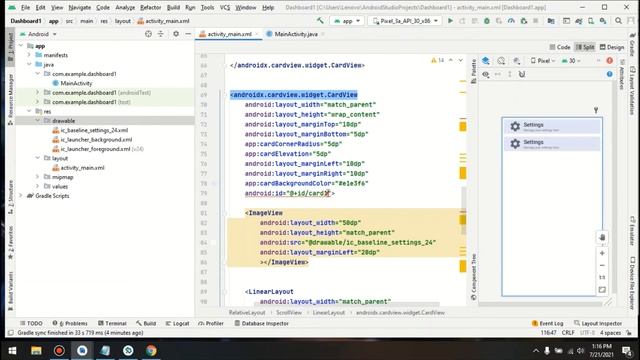The image size is (640, 360).
Task: Open notifications center icon
Action: tap(627, 351)
